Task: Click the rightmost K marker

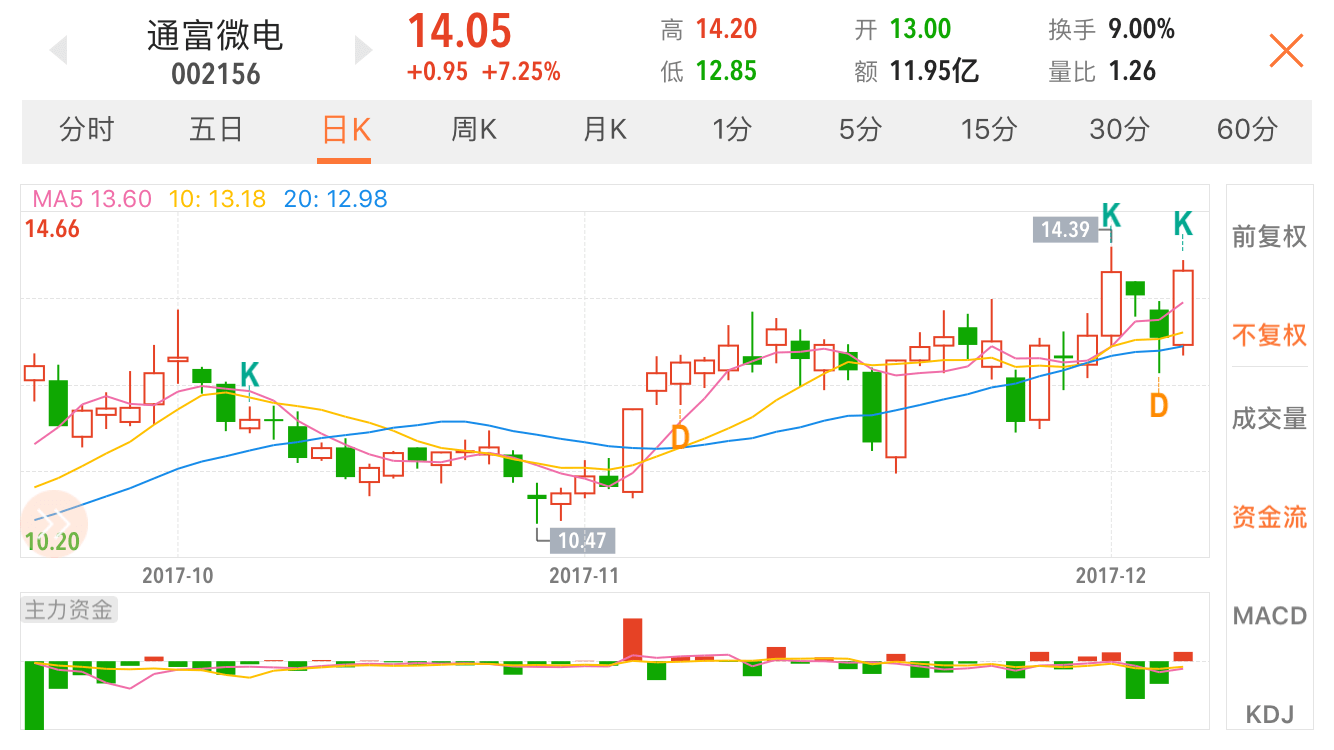Action: click(1183, 223)
